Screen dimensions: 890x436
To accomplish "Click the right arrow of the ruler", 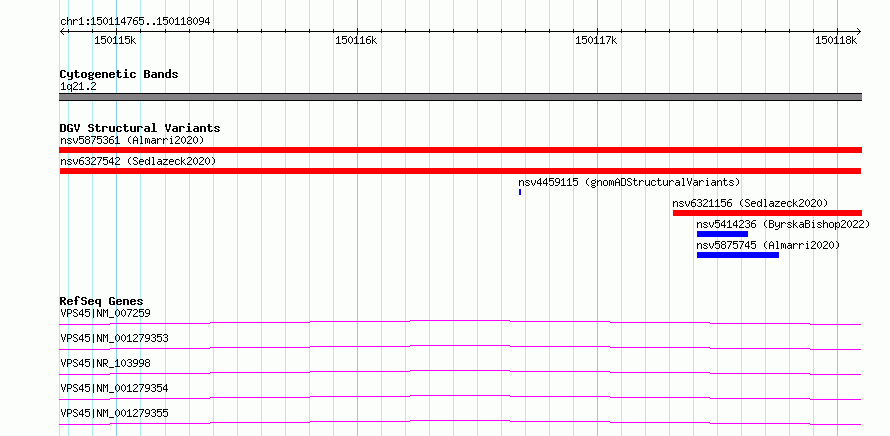I will pyautogui.click(x=859, y=31).
